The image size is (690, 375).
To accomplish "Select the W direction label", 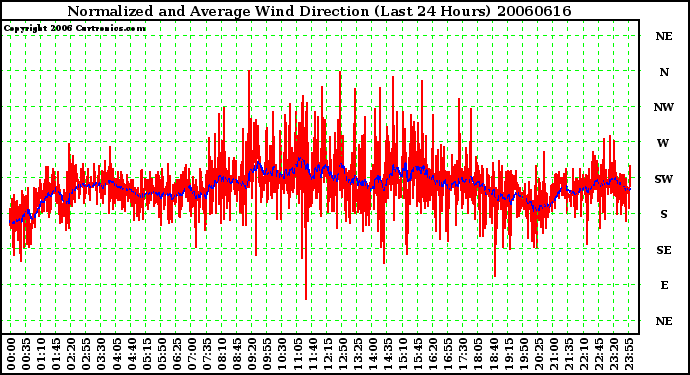I will click(663, 143).
